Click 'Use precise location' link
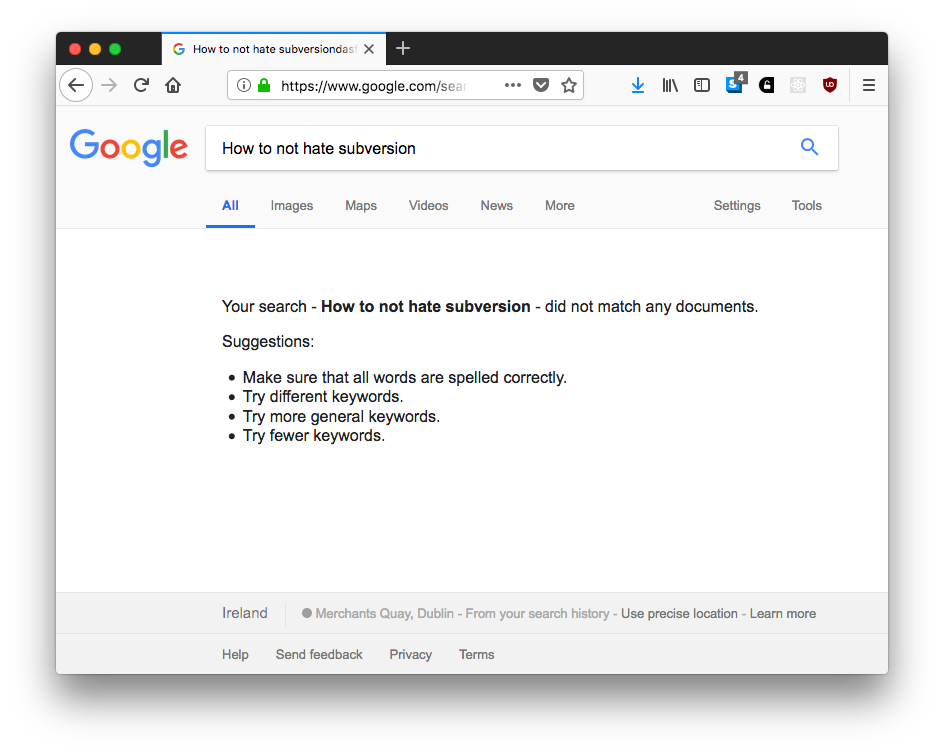 (x=679, y=614)
